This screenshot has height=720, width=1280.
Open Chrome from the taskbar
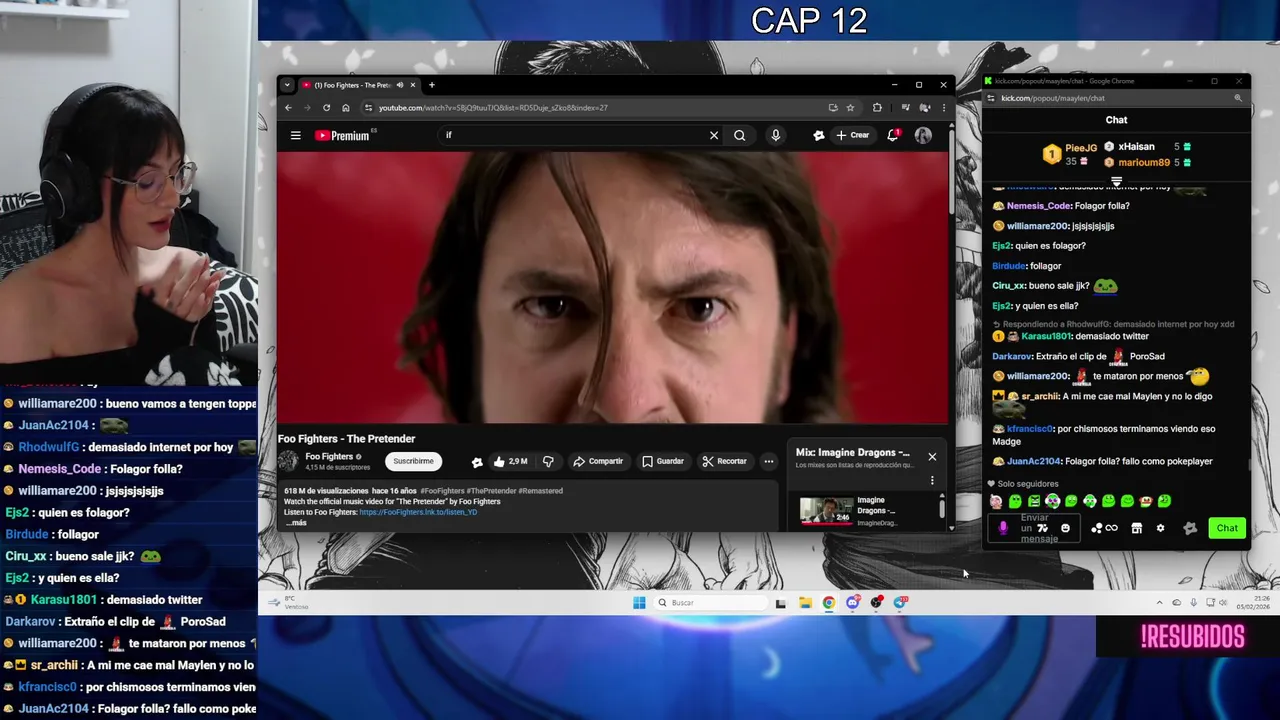(829, 603)
